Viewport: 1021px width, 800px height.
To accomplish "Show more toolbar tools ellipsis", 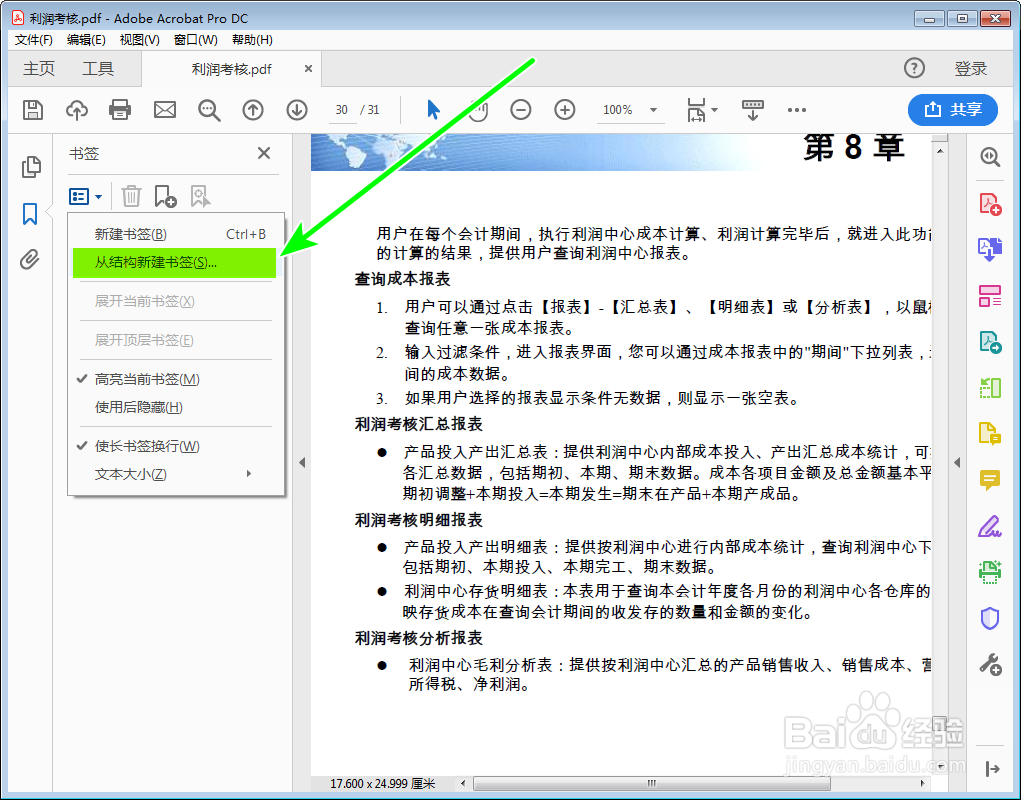I will pyautogui.click(x=796, y=110).
